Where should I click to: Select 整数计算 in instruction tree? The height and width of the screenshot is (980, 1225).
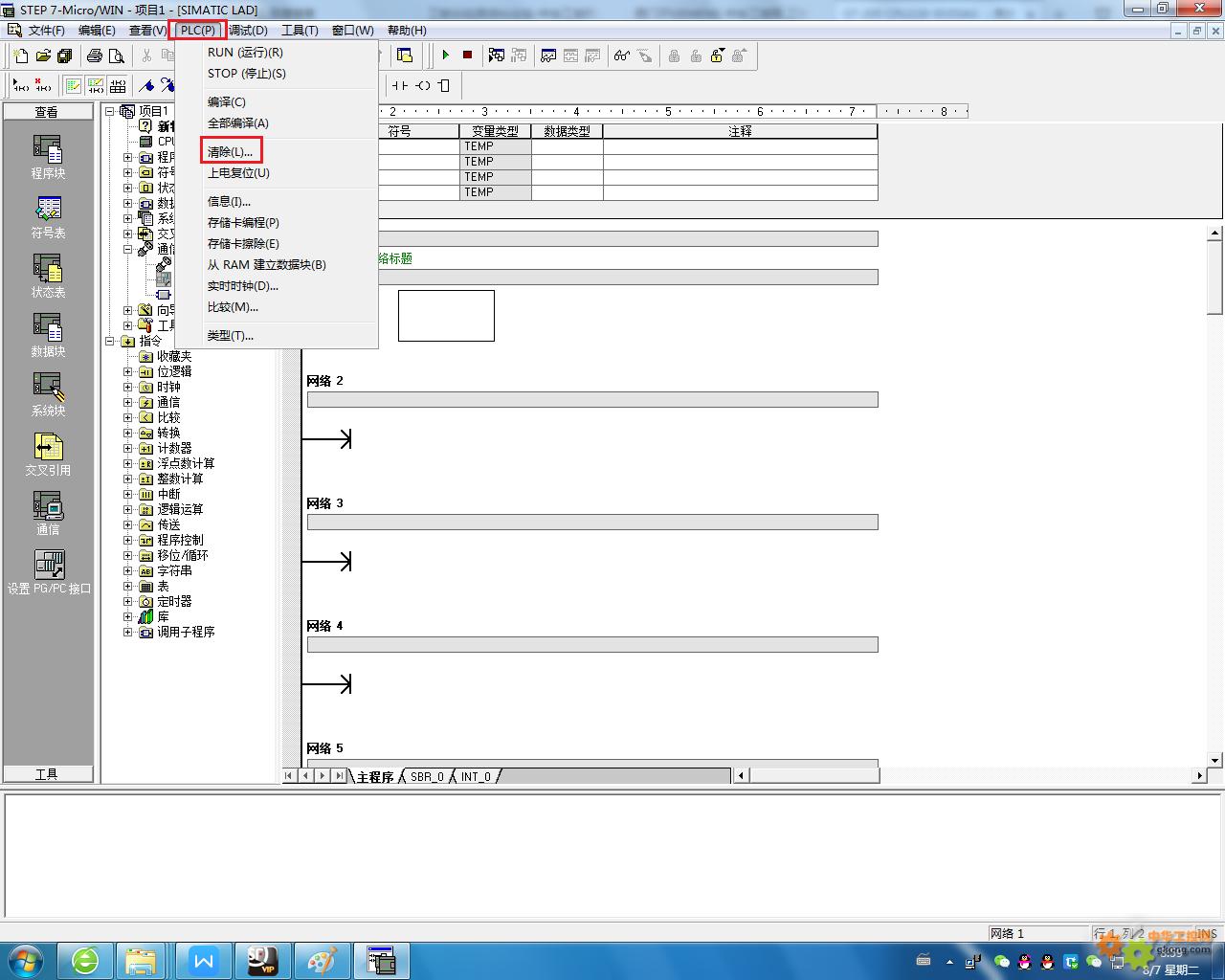coord(180,479)
